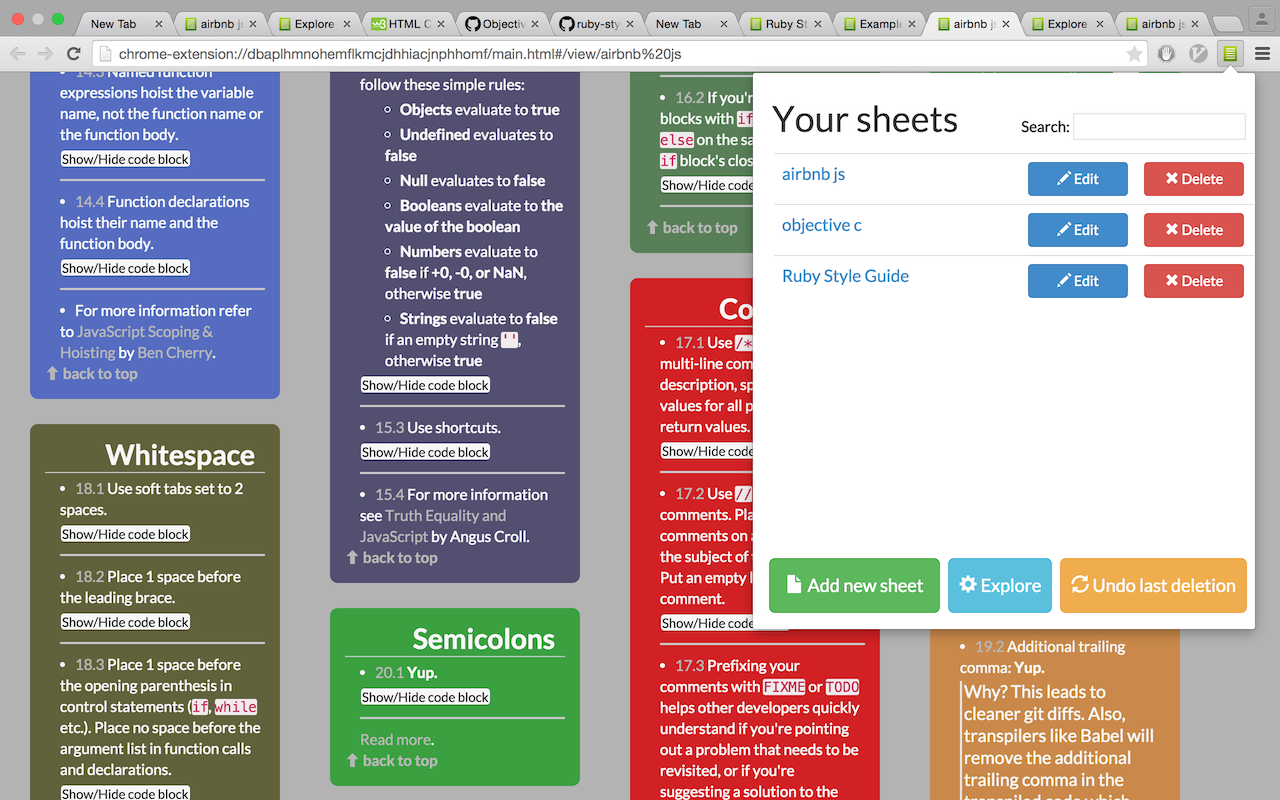Show/Hide code block for rule 18.2
Screen dimensions: 1280x800
(x=125, y=622)
